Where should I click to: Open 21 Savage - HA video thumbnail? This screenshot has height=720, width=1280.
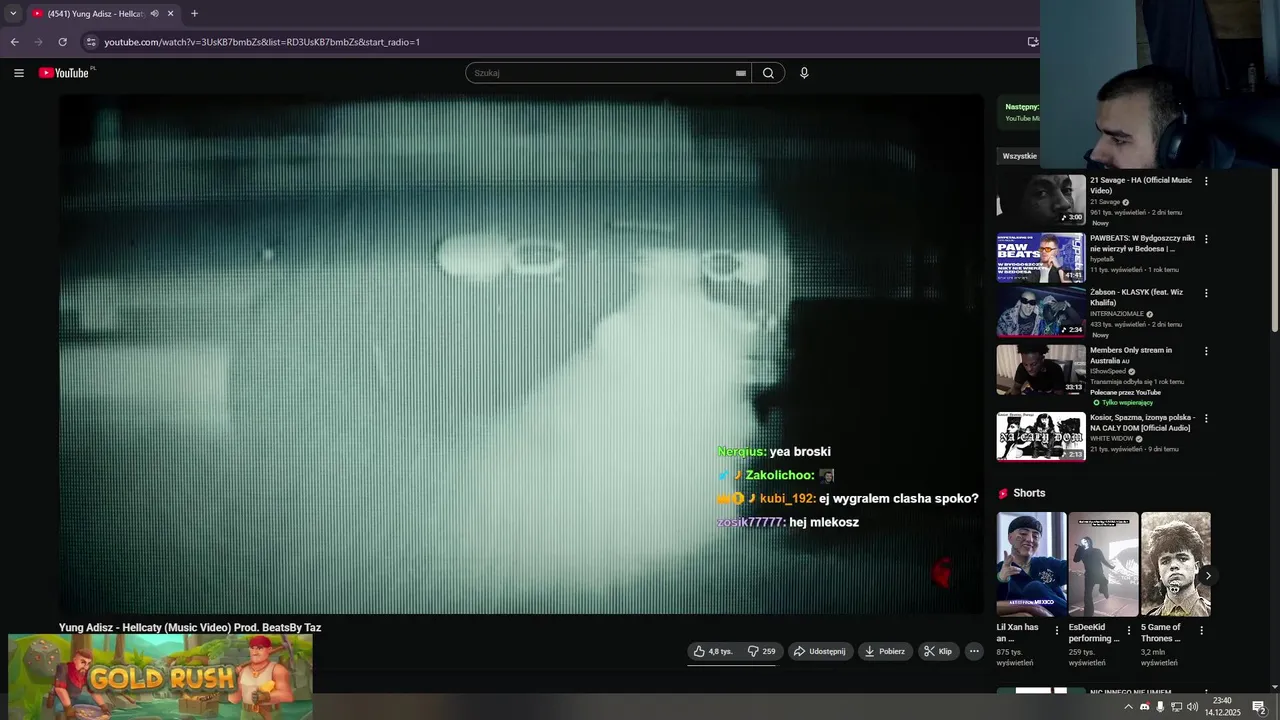pyautogui.click(x=1041, y=200)
